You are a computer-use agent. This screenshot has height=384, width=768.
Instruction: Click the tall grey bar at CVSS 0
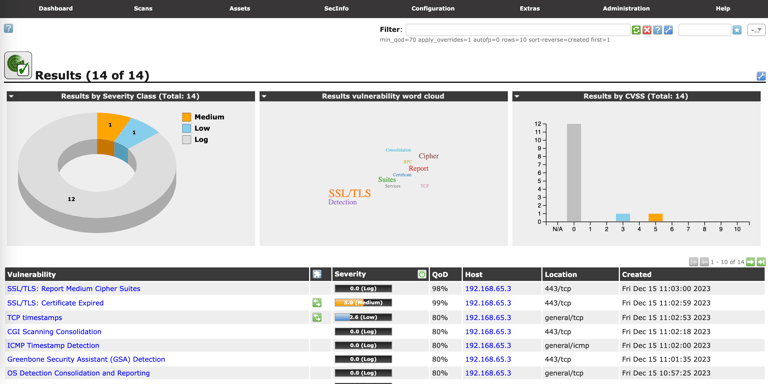tap(574, 172)
